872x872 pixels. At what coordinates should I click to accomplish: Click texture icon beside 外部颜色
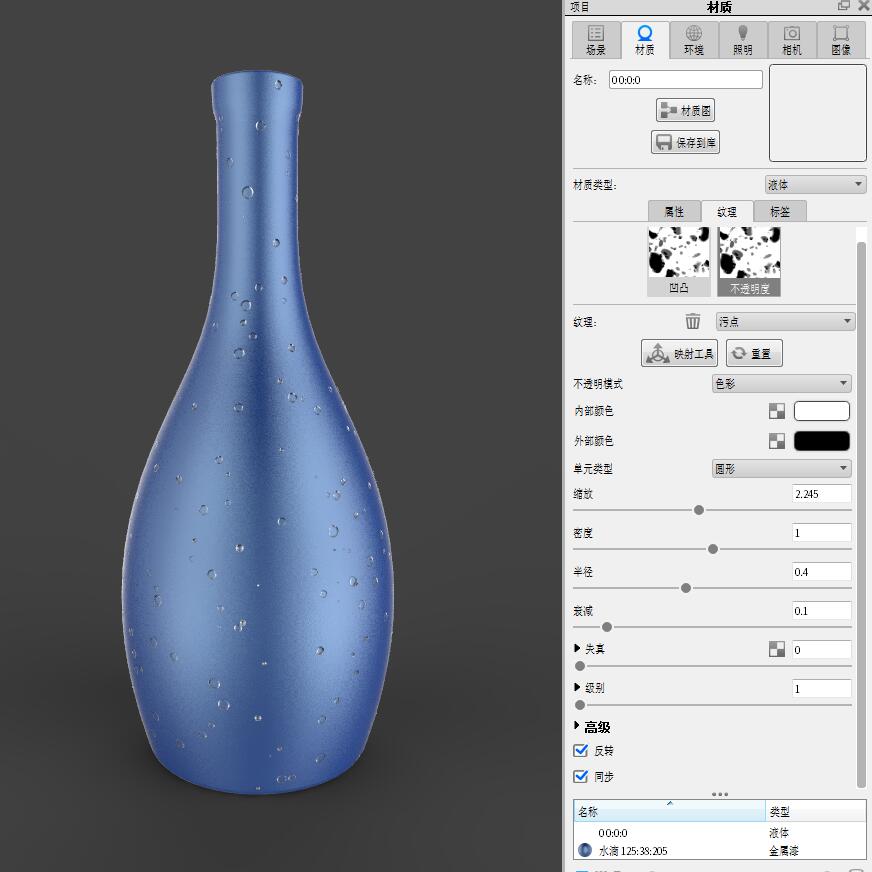tap(776, 441)
